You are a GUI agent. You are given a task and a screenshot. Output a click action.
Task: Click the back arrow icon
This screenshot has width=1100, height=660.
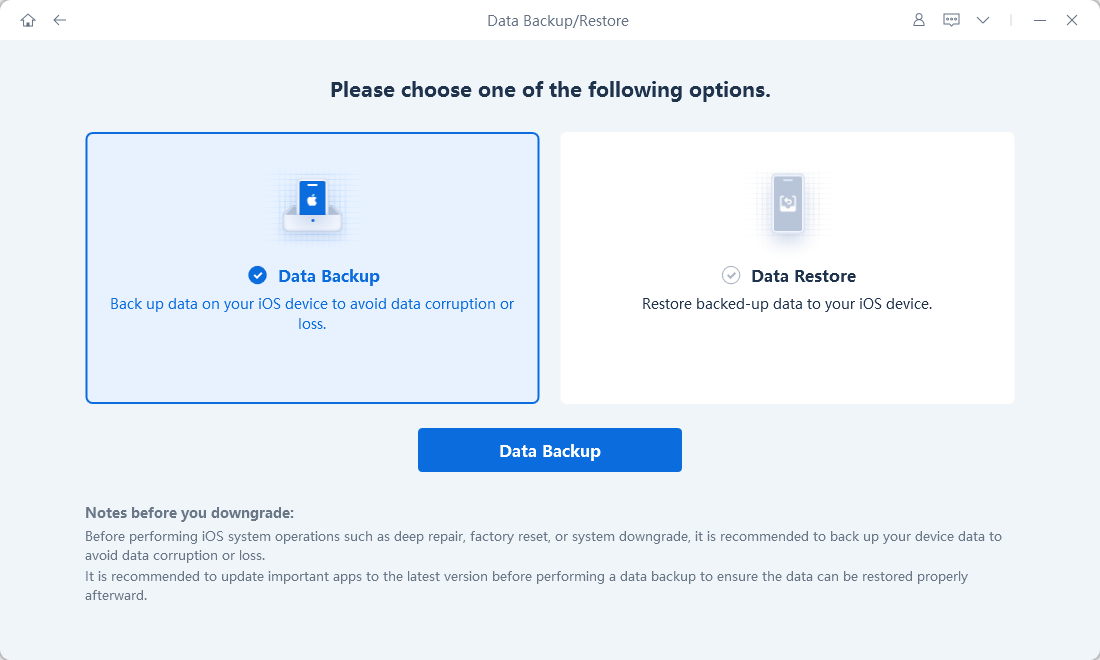point(60,20)
